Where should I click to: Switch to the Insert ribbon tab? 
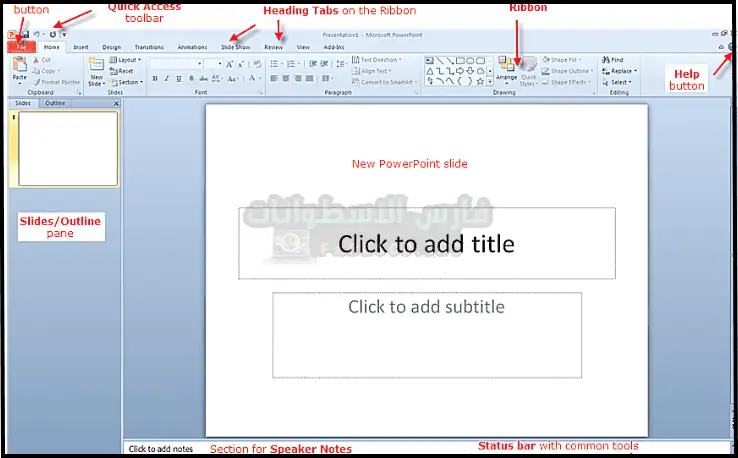(81, 47)
